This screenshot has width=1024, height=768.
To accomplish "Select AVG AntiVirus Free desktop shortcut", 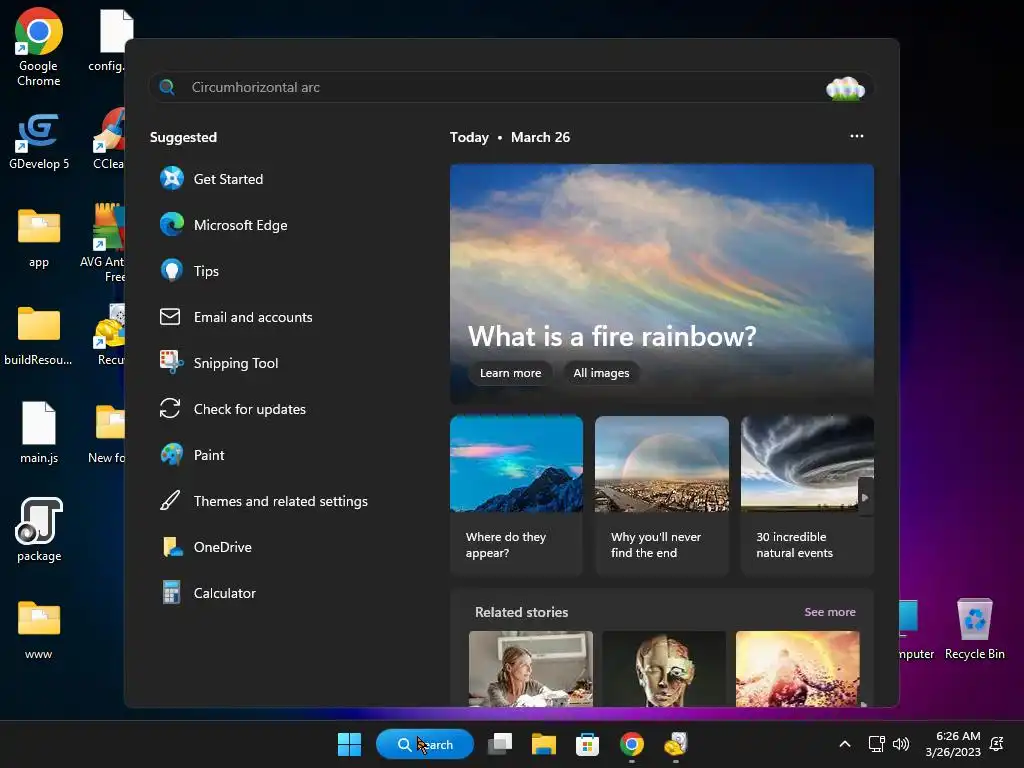I will (104, 243).
